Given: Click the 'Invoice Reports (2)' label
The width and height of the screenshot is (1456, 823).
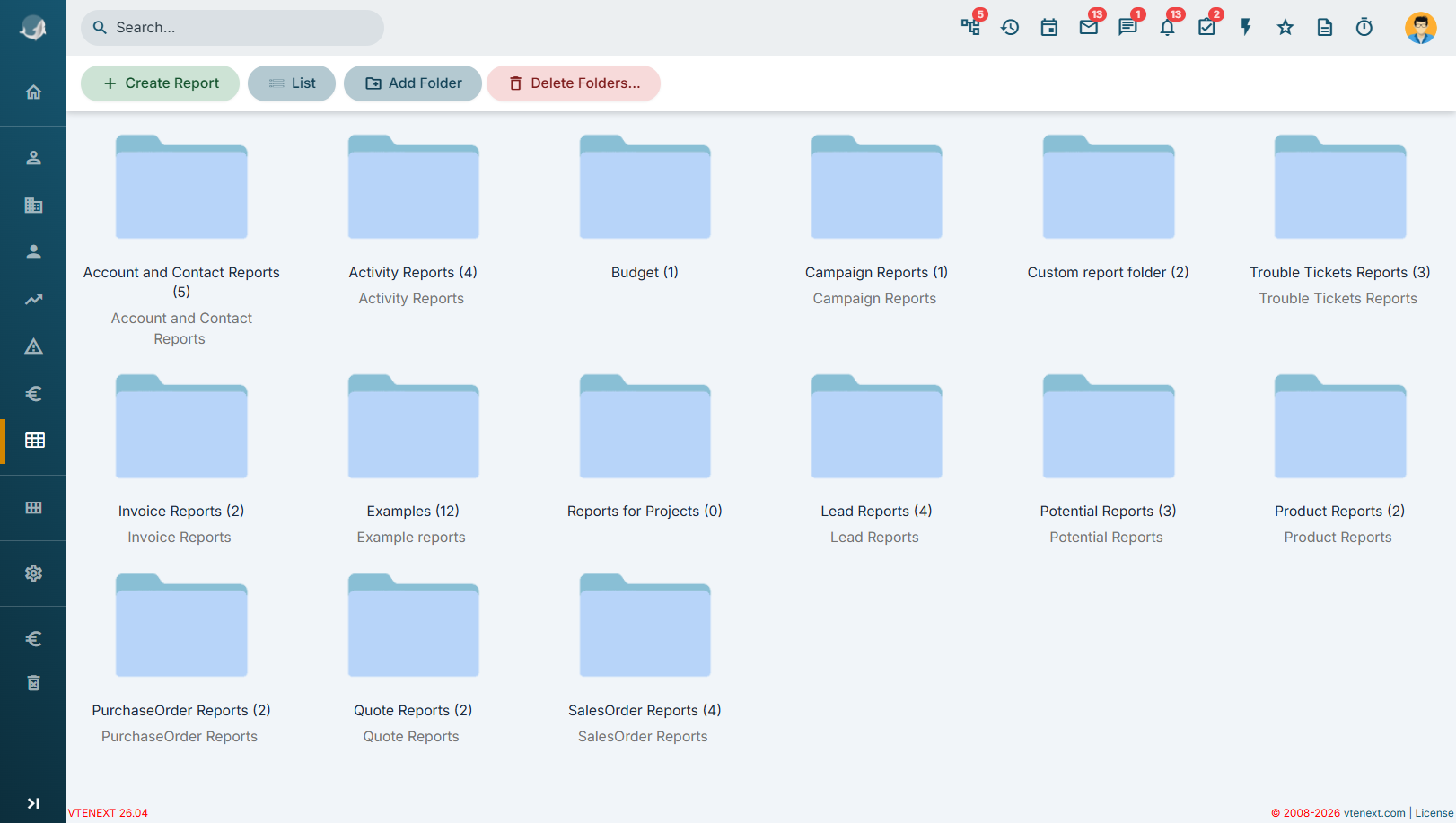Looking at the screenshot, I should coord(181,511).
